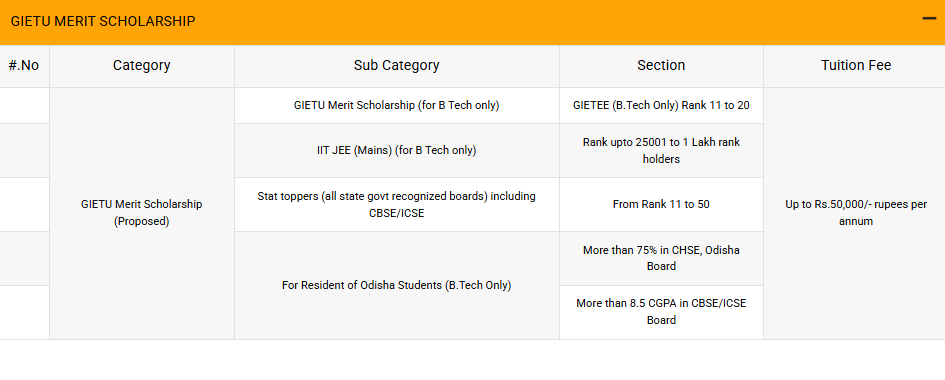Select the Category column header

pyautogui.click(x=142, y=66)
